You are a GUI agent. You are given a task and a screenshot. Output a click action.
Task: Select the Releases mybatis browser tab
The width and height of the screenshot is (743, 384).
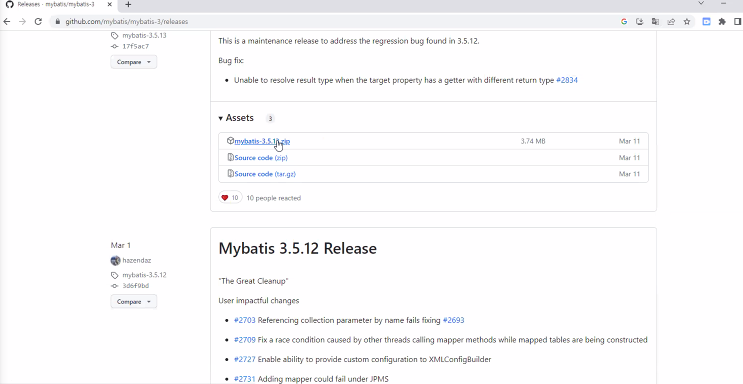point(59,5)
